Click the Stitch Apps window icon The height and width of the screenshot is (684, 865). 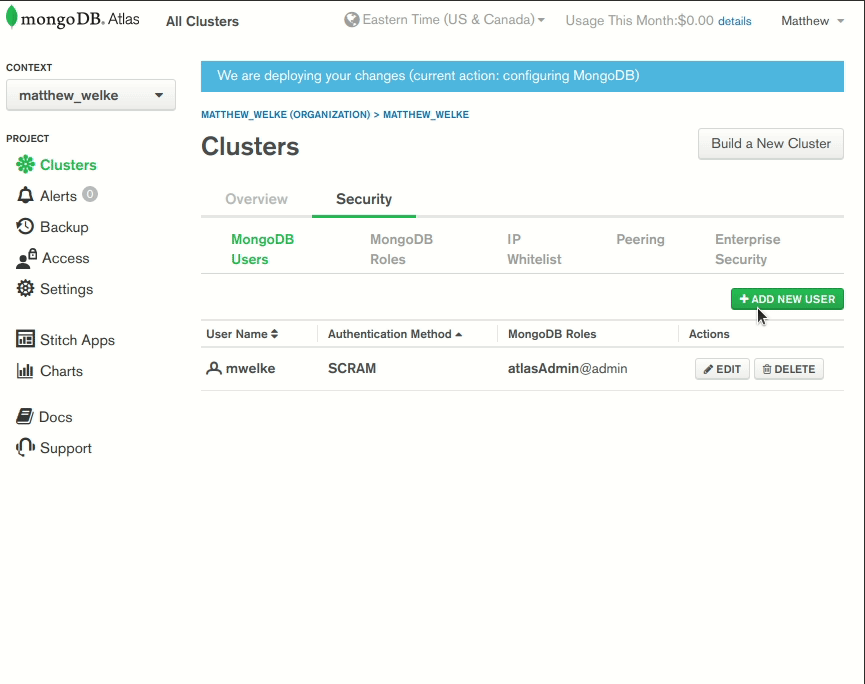(x=25, y=339)
